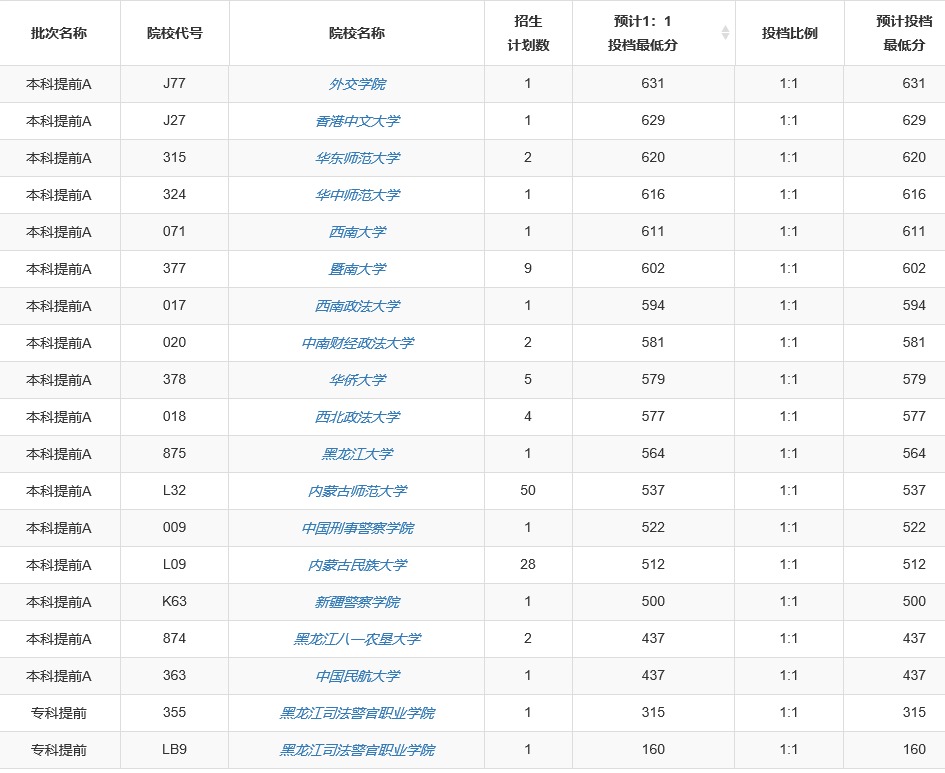Select the 西南大学 link
The width and height of the screenshot is (945, 773).
click(357, 232)
